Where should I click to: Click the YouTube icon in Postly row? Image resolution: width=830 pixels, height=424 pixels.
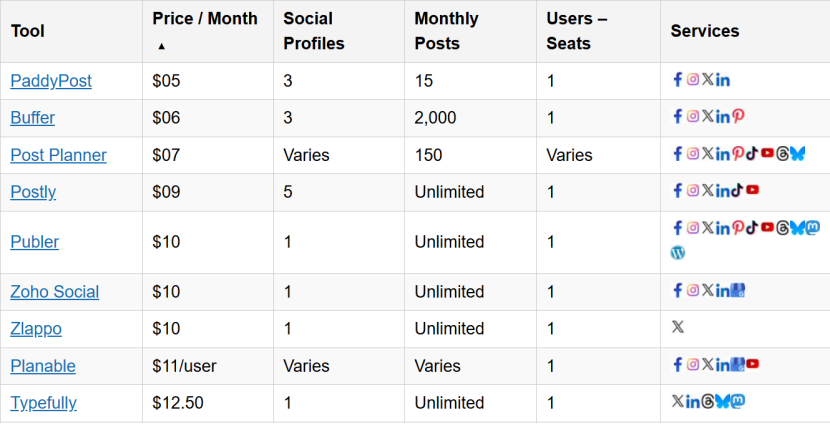pos(752,191)
